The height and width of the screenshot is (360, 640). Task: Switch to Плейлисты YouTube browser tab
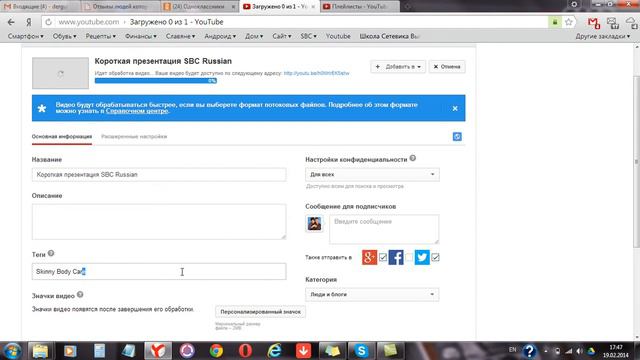click(359, 7)
